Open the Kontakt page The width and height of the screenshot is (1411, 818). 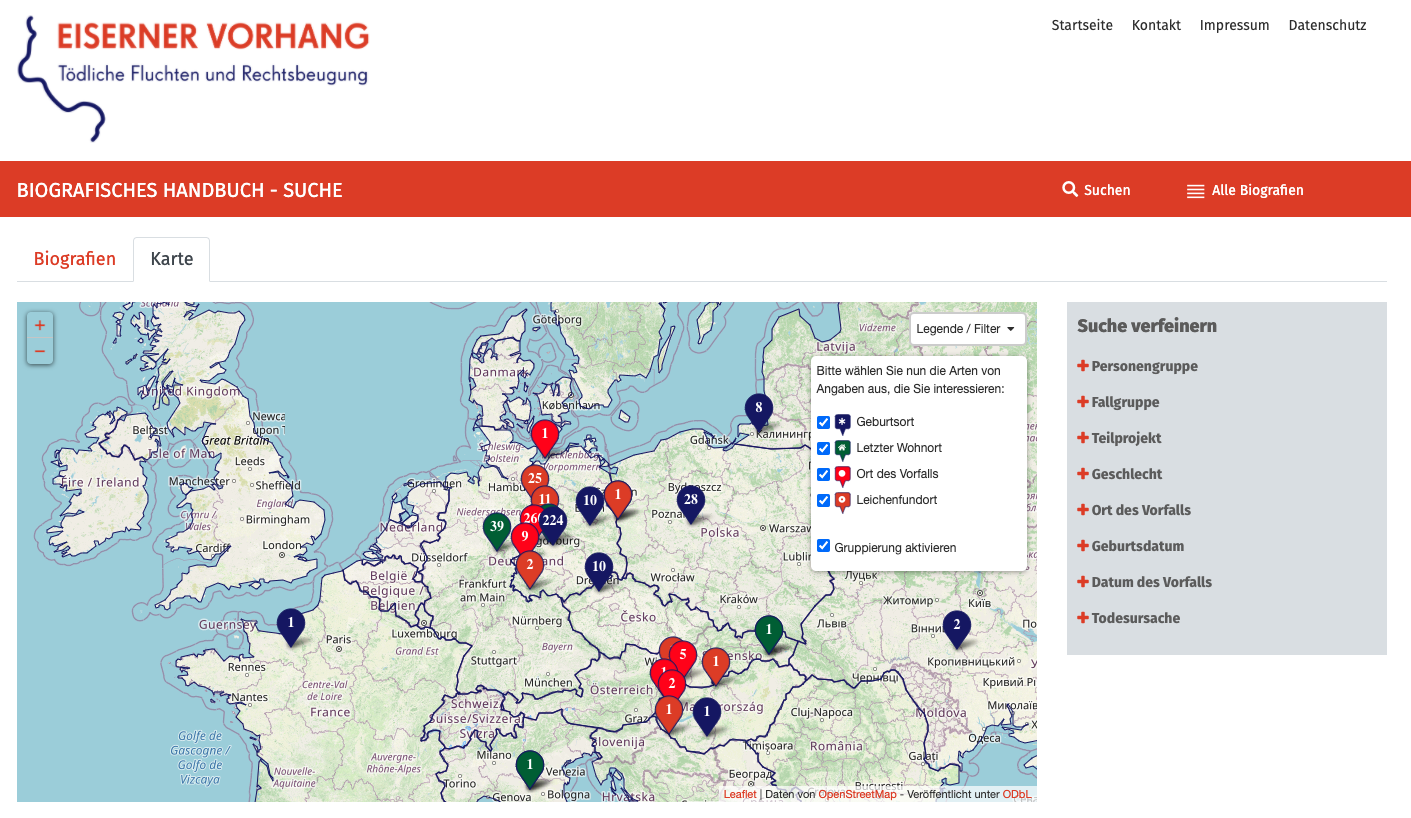1156,25
